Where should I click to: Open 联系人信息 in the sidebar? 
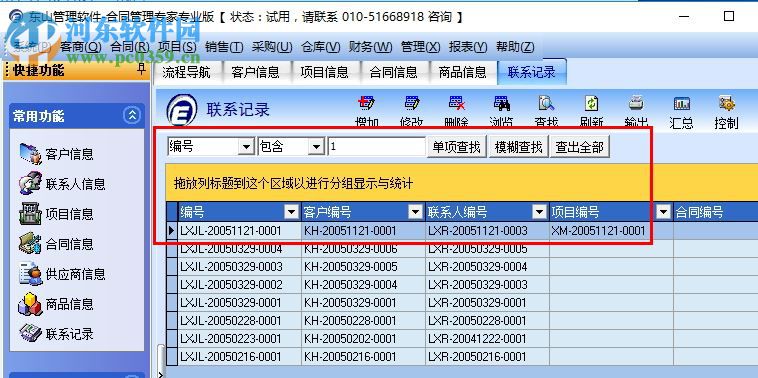tap(62, 184)
